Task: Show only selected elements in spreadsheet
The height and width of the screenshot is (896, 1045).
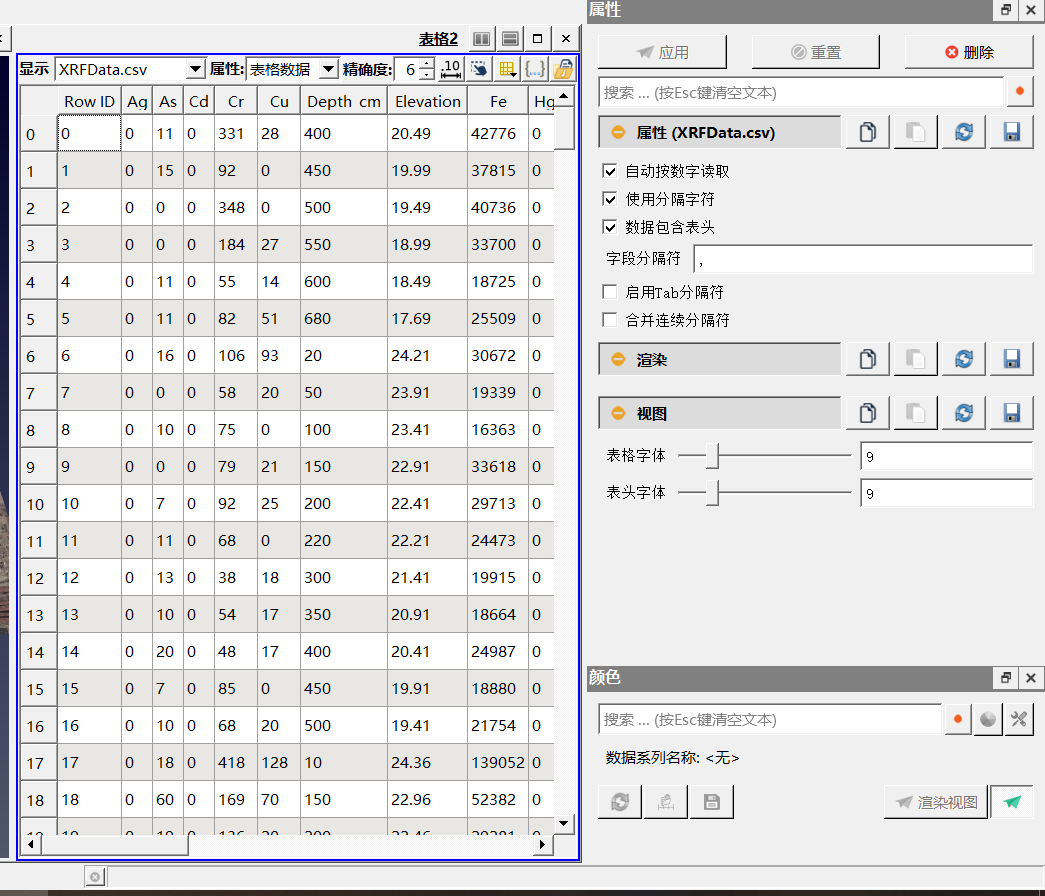Action: [479, 69]
